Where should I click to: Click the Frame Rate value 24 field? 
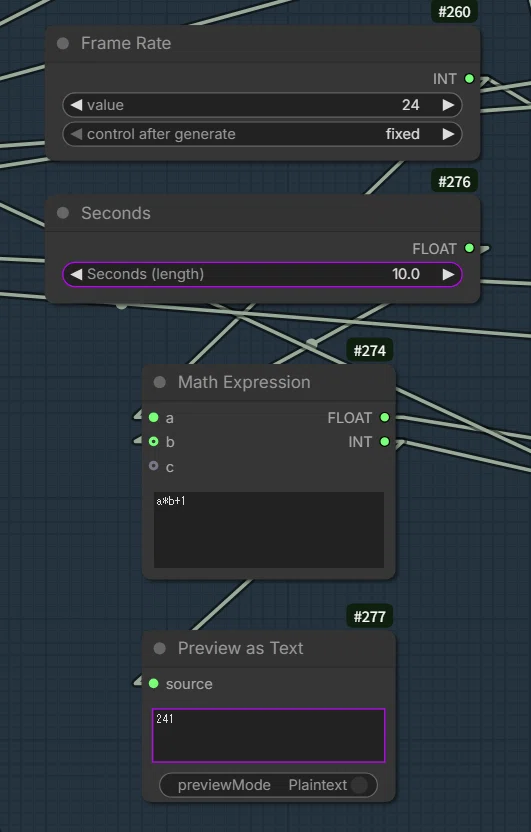pos(263,105)
